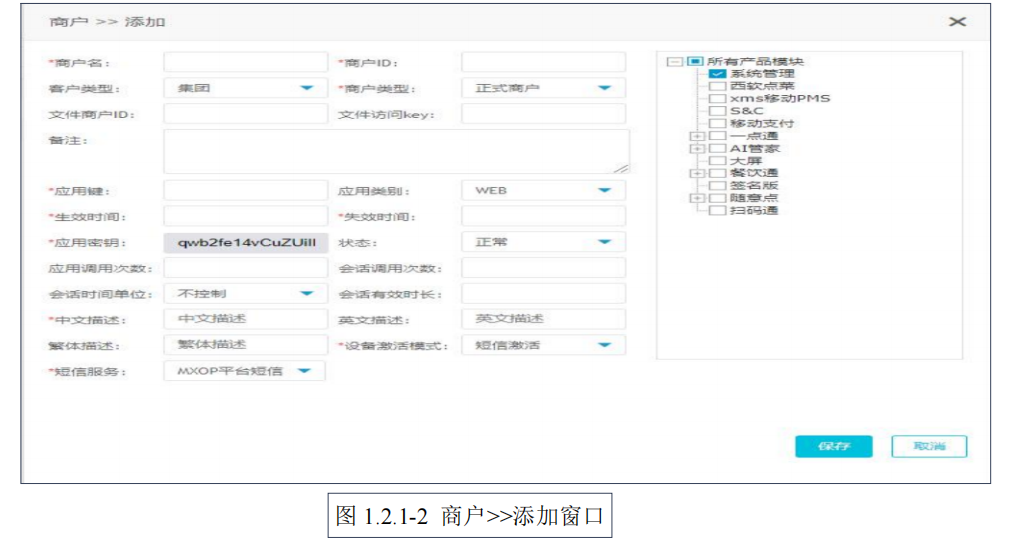Toggle the 所有产品模块 checkbox
This screenshot has height=542, width=1019.
click(695, 61)
